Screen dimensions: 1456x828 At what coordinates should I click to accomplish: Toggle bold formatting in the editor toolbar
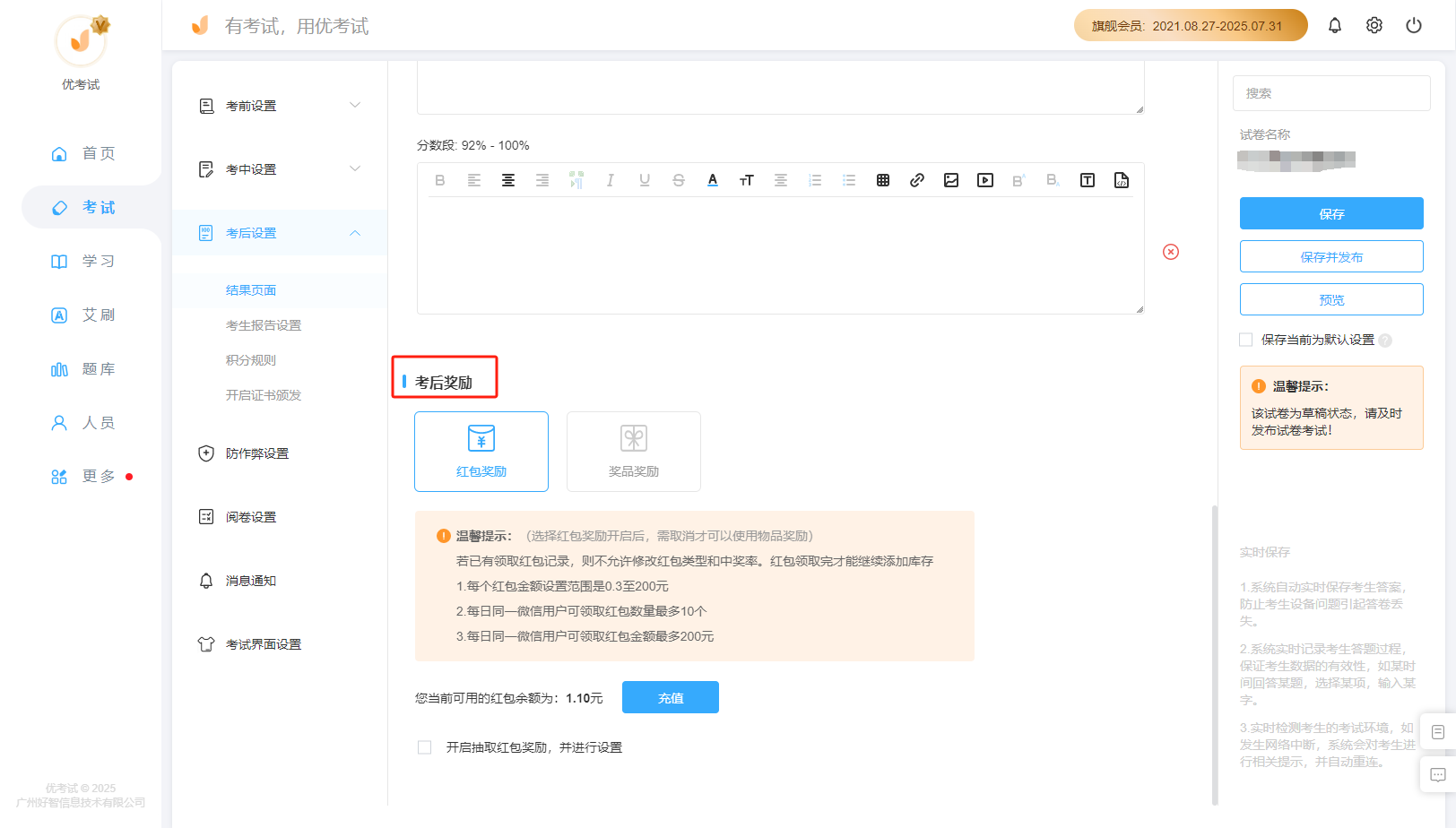(x=440, y=180)
